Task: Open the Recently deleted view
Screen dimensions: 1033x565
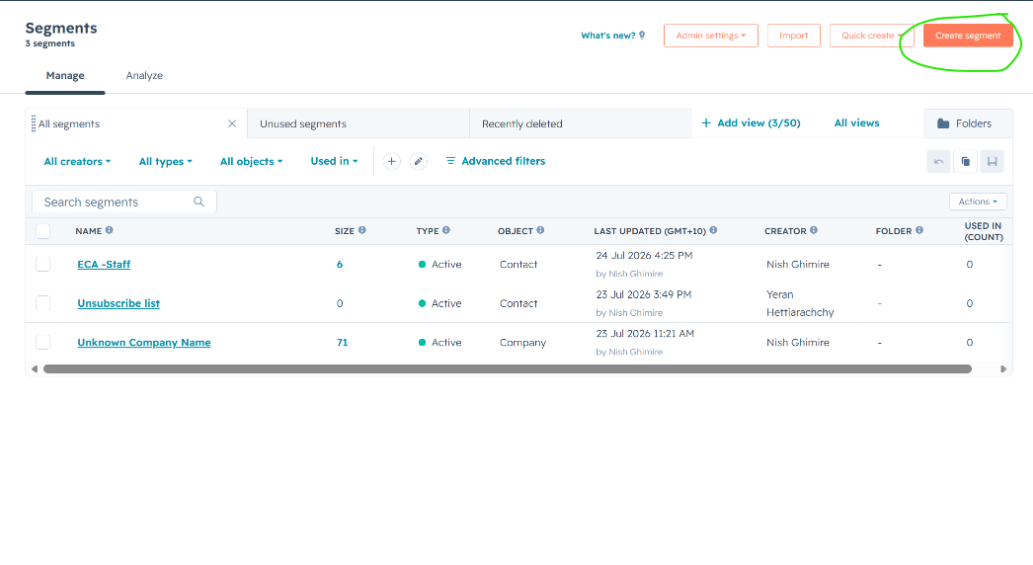Action: (x=580, y=124)
